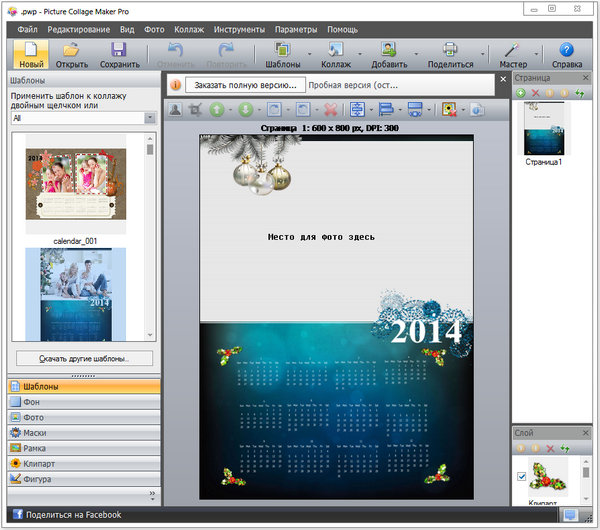Open the template category 'All' dropdown

pos(150,118)
